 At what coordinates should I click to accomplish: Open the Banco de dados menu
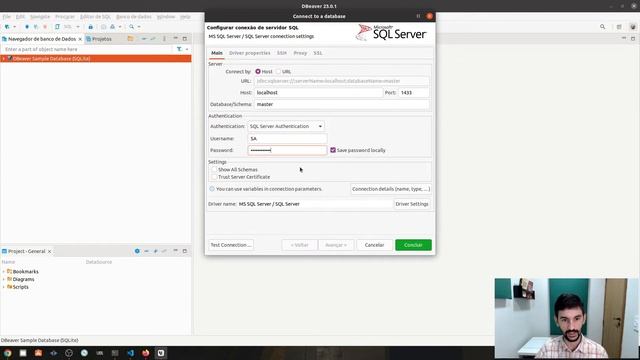coord(133,17)
